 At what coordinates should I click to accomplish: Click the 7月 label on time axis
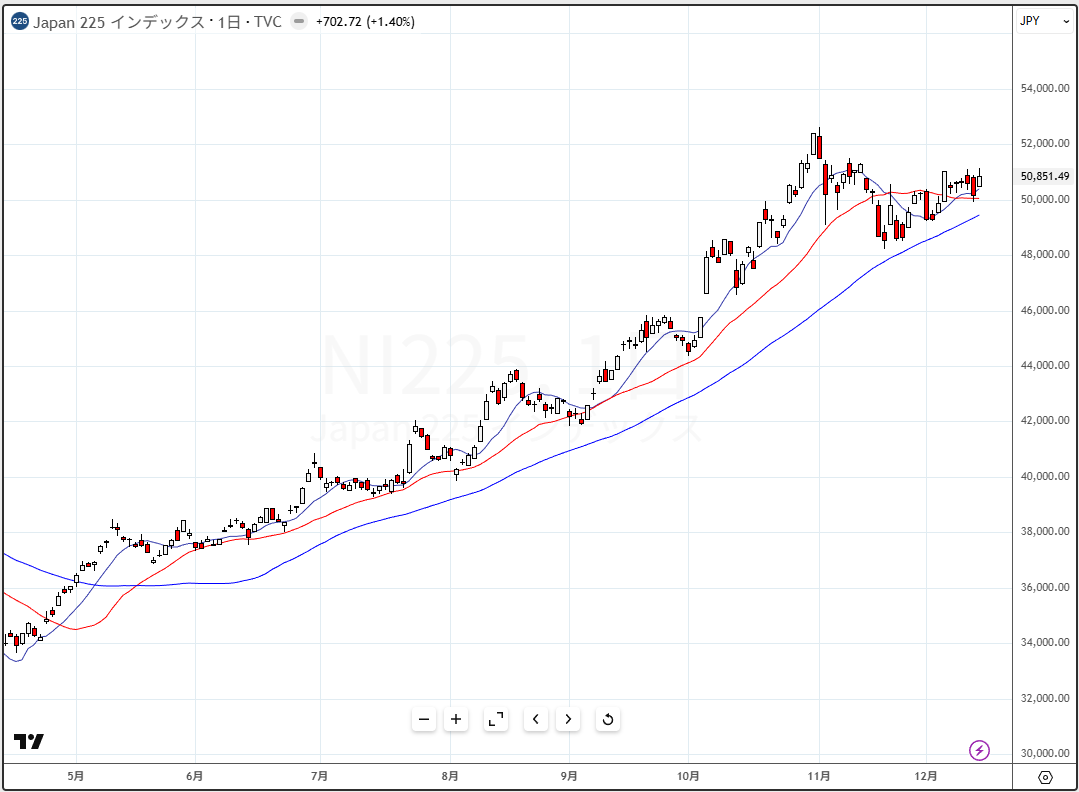[320, 775]
